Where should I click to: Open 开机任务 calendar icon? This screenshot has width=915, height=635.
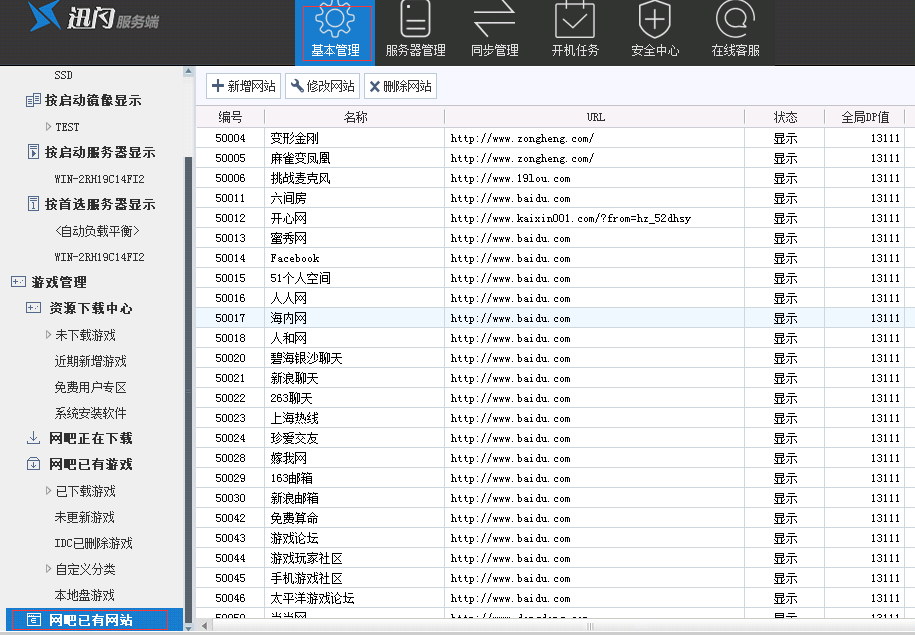click(574, 19)
